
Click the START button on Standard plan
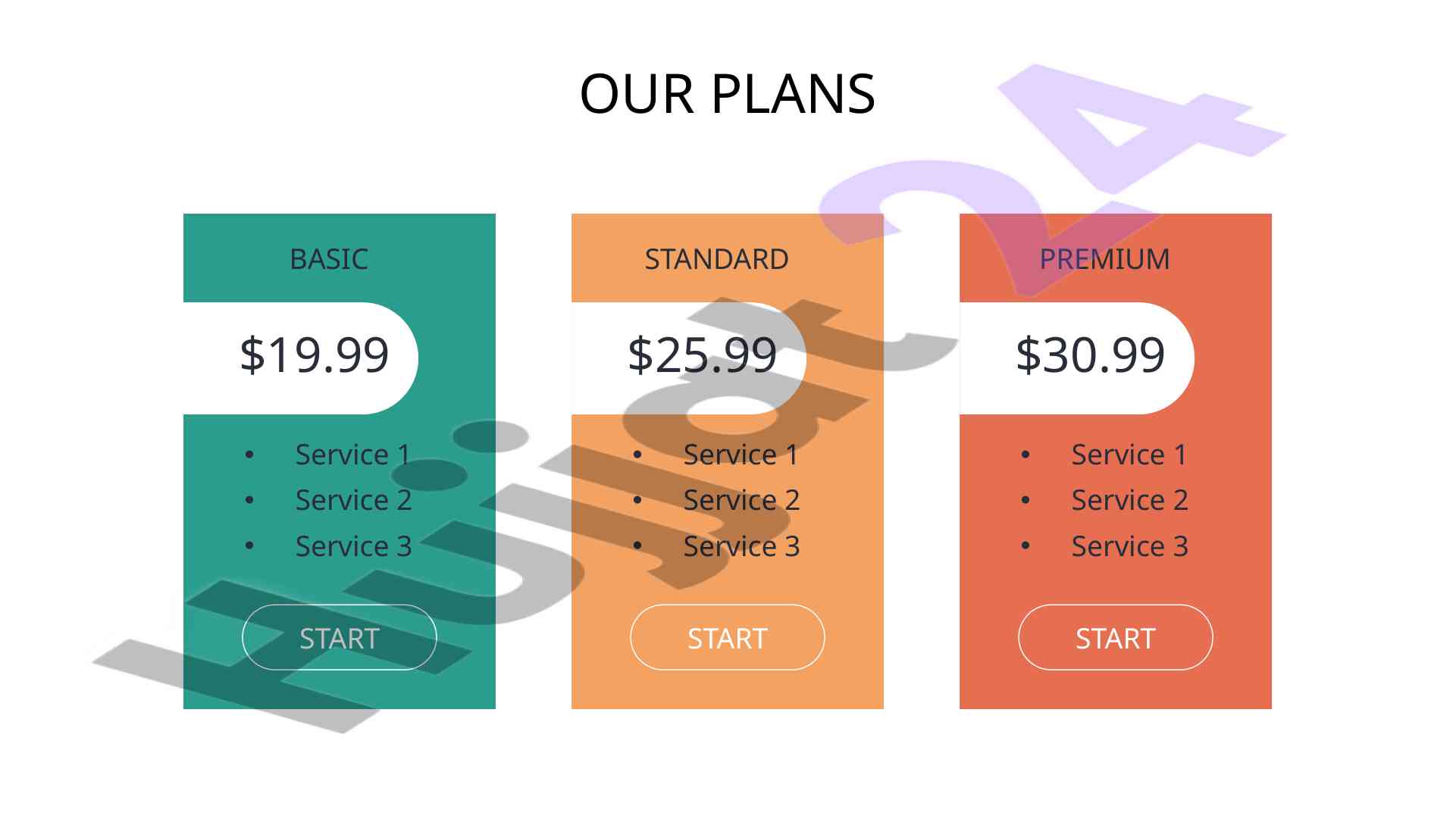click(728, 637)
